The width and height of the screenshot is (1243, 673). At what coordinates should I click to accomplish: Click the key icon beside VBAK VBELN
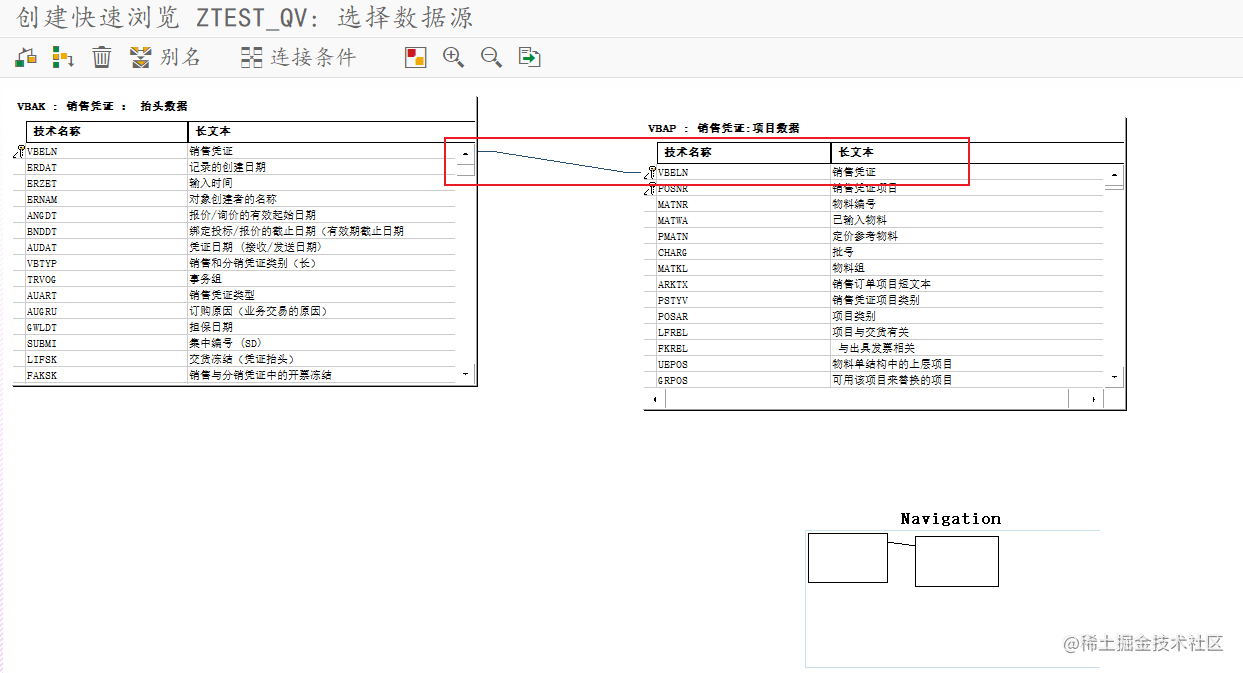(x=20, y=151)
